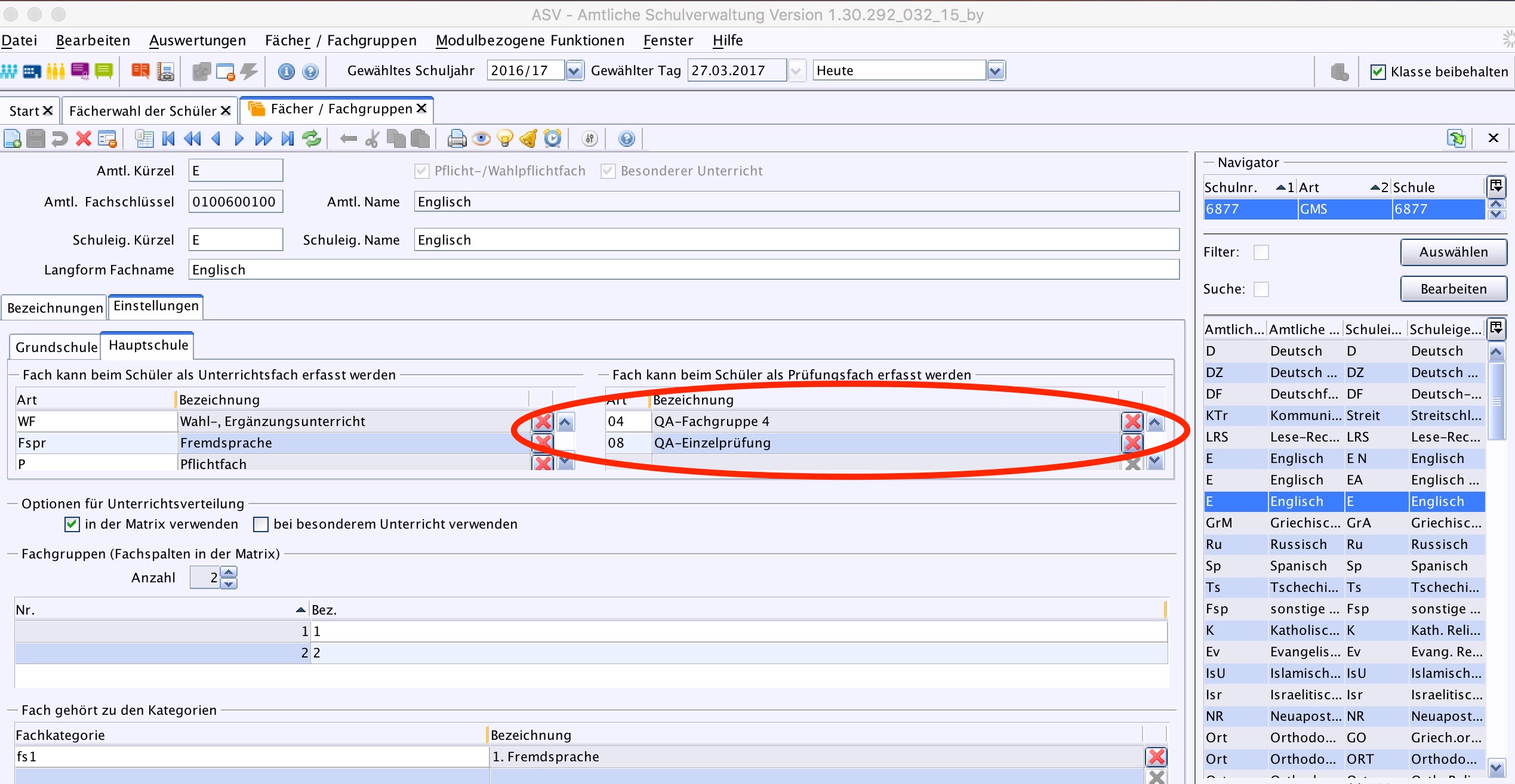
Task: Click the bell icon in the toolbar
Action: (529, 139)
